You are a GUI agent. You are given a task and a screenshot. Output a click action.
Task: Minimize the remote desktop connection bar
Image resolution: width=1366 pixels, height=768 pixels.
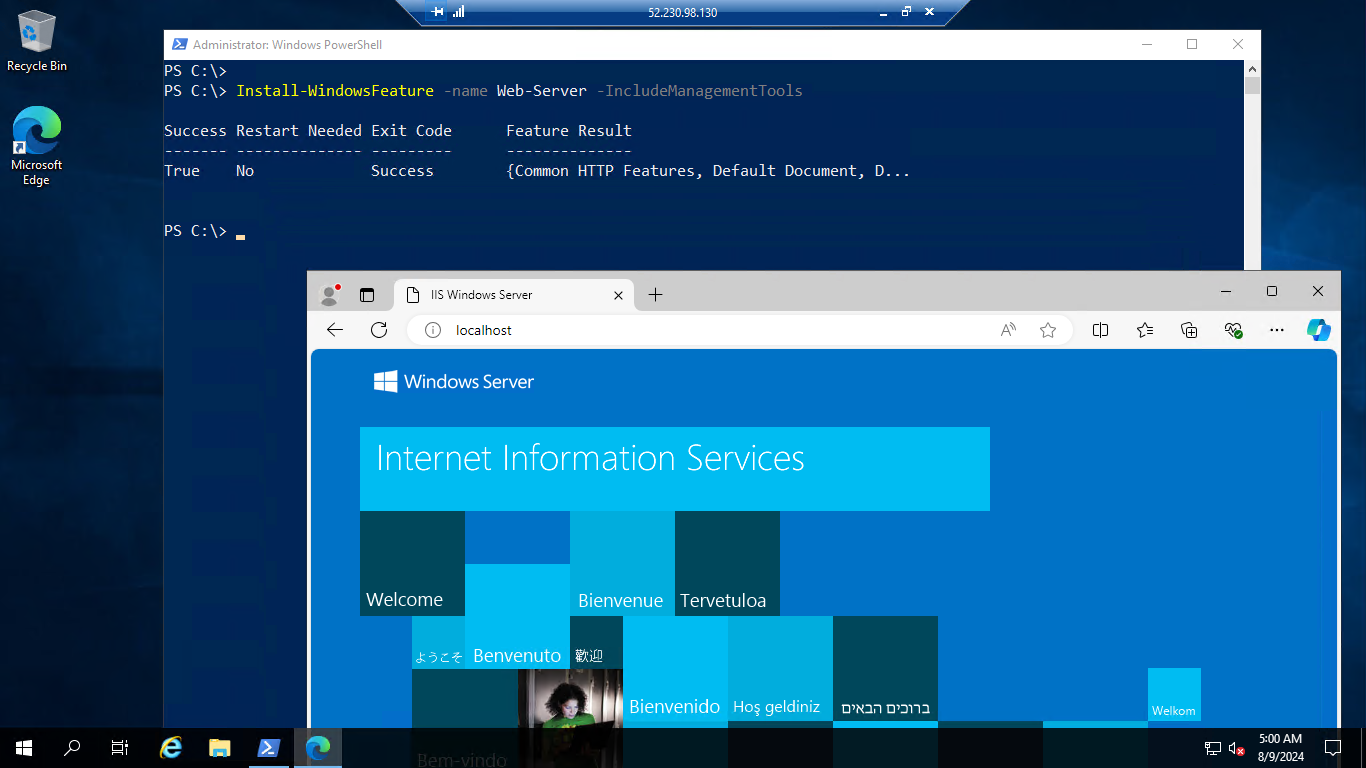click(883, 12)
